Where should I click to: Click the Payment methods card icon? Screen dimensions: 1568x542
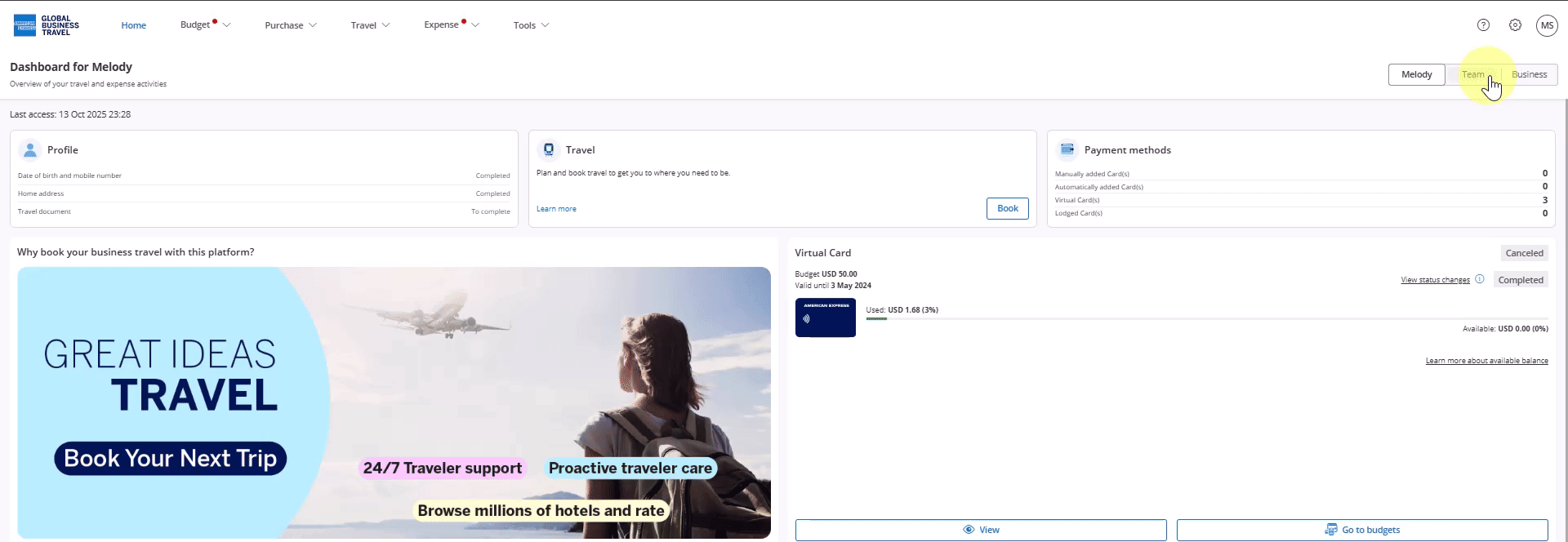point(1067,149)
